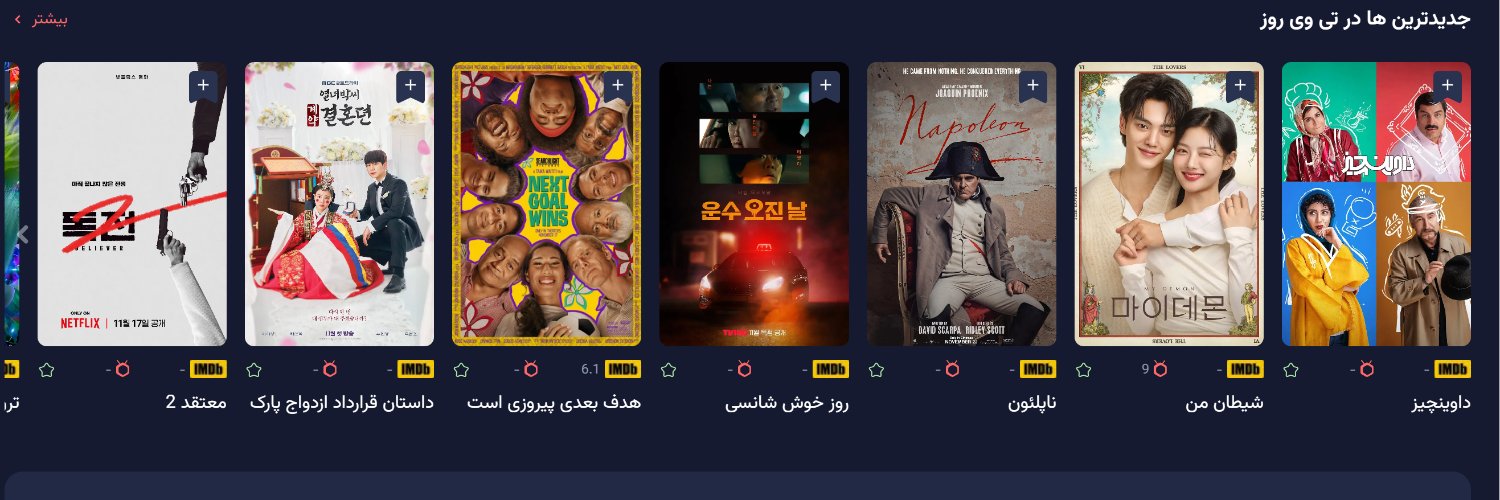1500x500 pixels.
Task: Bookmark داستان قرارداد ازدواج پارک poster
Action: tap(411, 86)
